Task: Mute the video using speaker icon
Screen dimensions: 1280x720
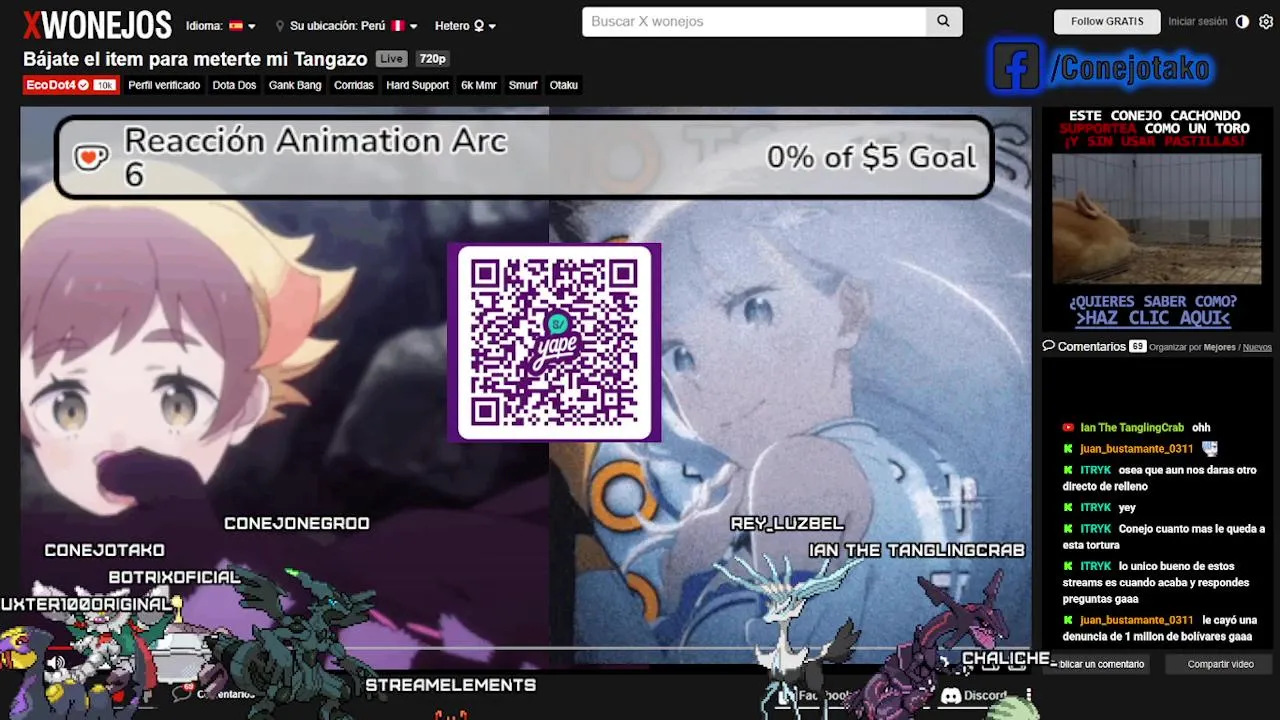Action: (x=56, y=662)
